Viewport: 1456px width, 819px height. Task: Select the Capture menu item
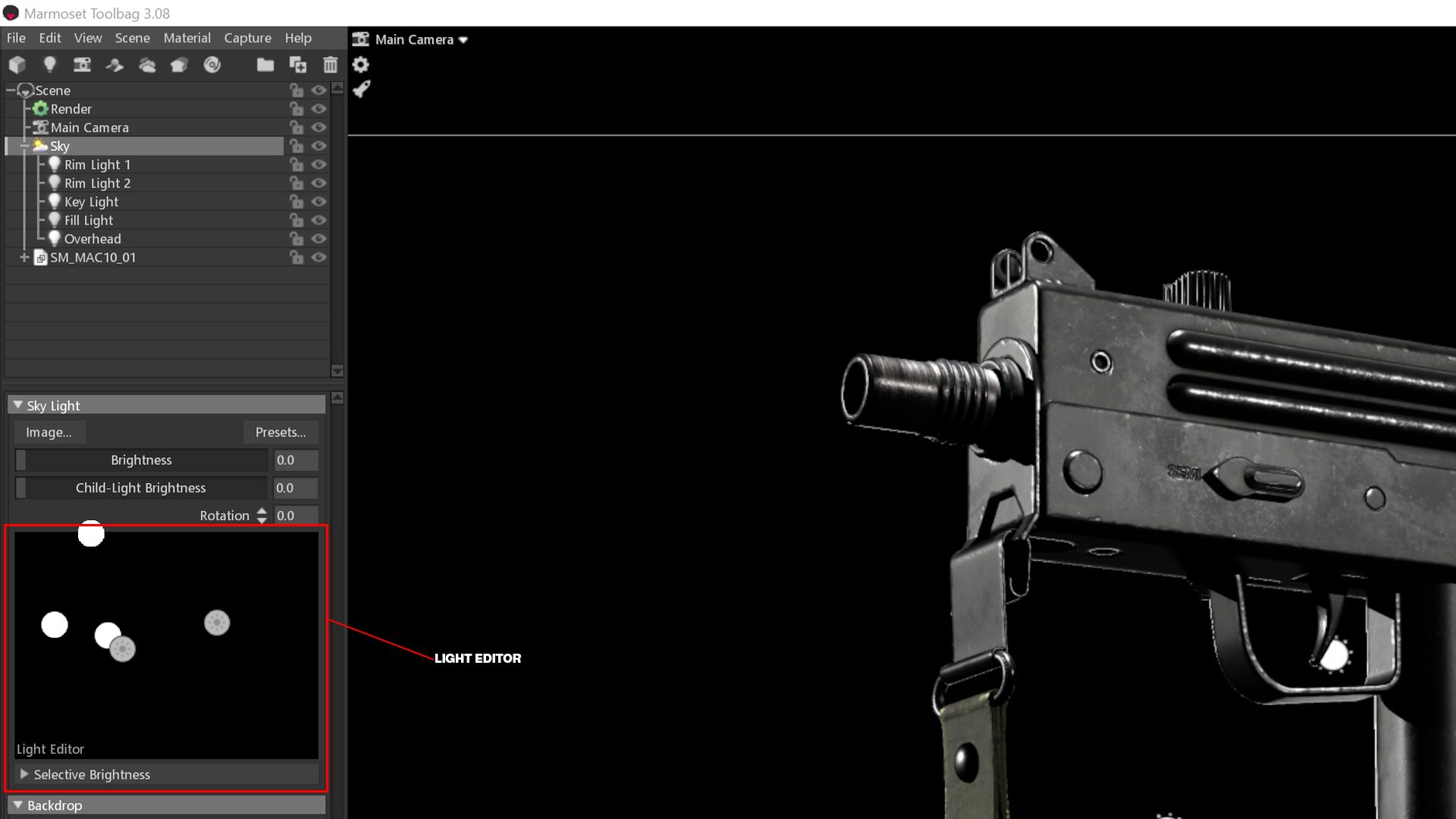[x=248, y=37]
